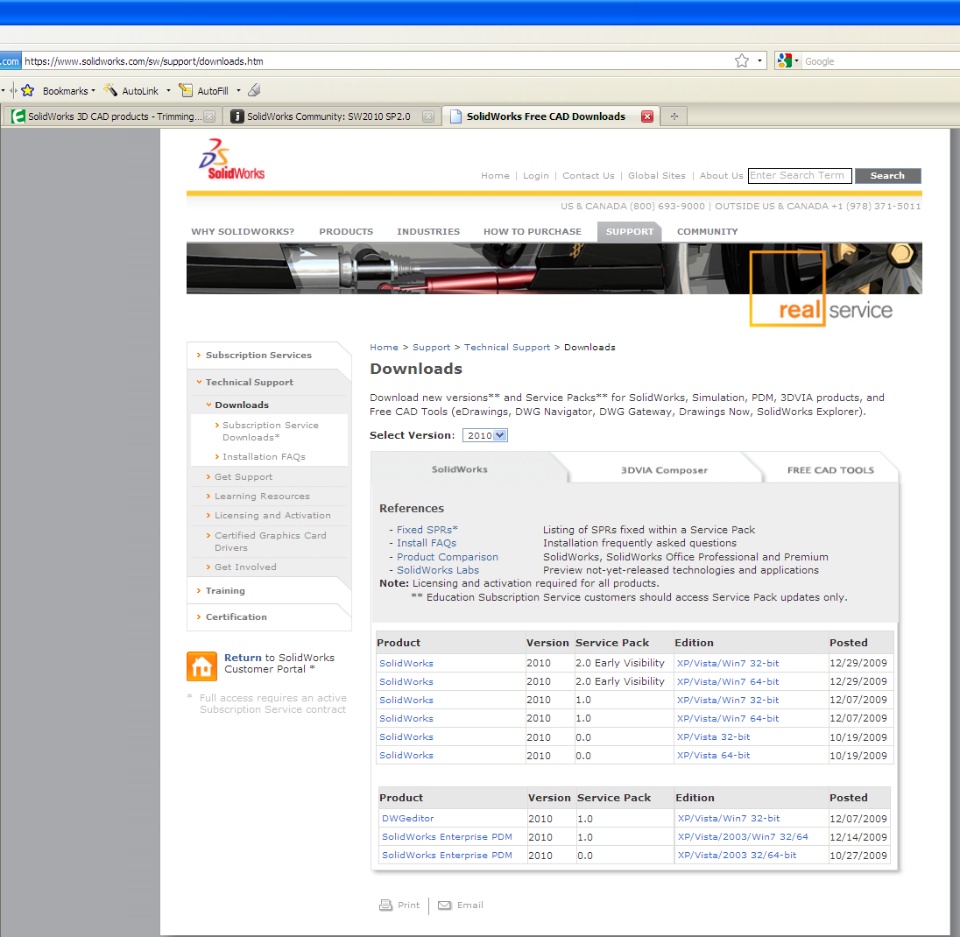Expand the Training sidebar section
The width and height of the screenshot is (960, 937).
tap(225, 590)
